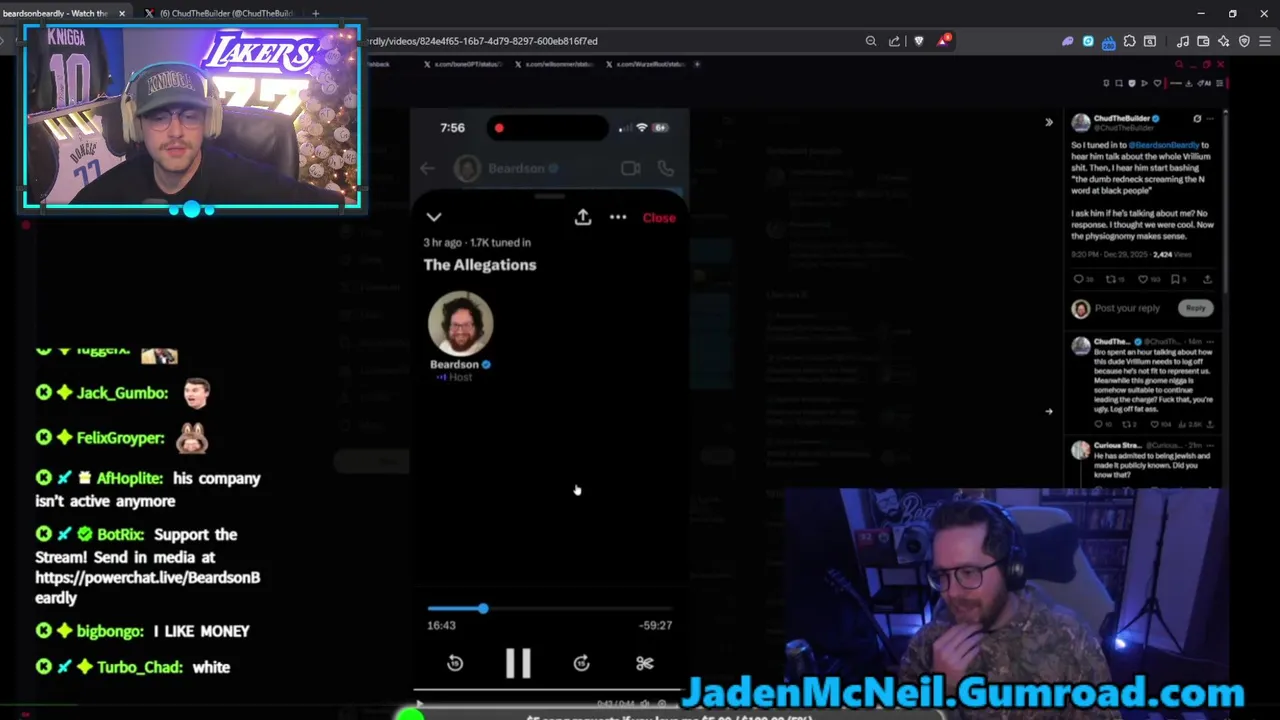Start an audio call with Beardson

(x=666, y=169)
